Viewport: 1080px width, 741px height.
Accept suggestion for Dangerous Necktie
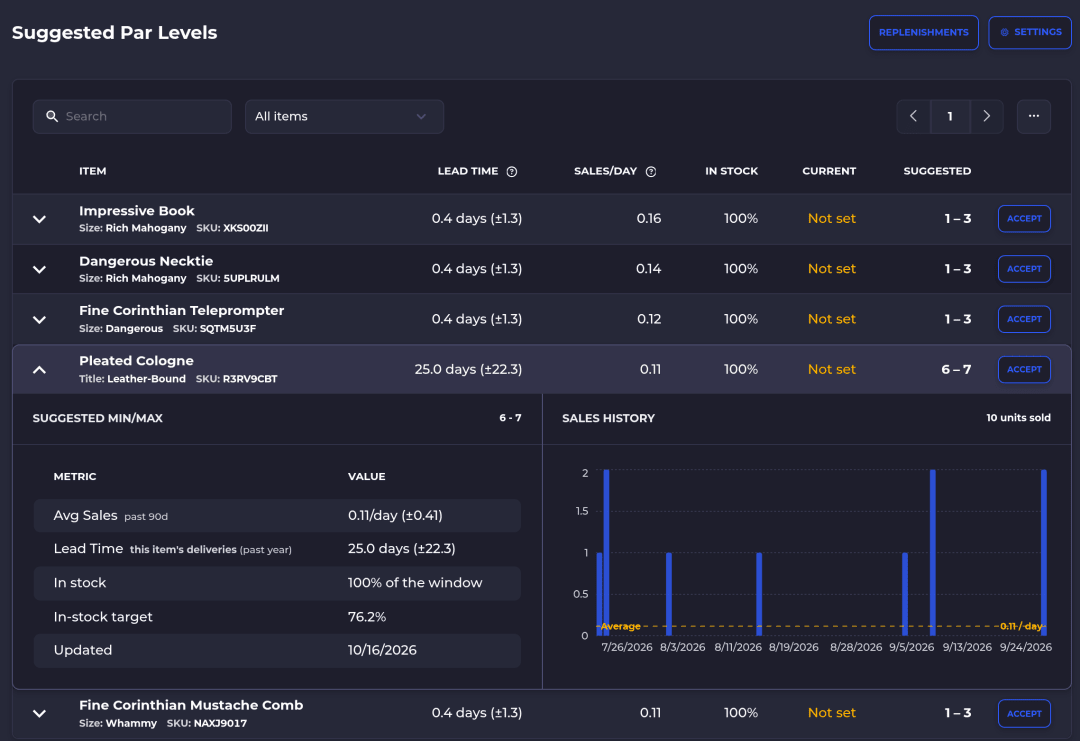1024,269
